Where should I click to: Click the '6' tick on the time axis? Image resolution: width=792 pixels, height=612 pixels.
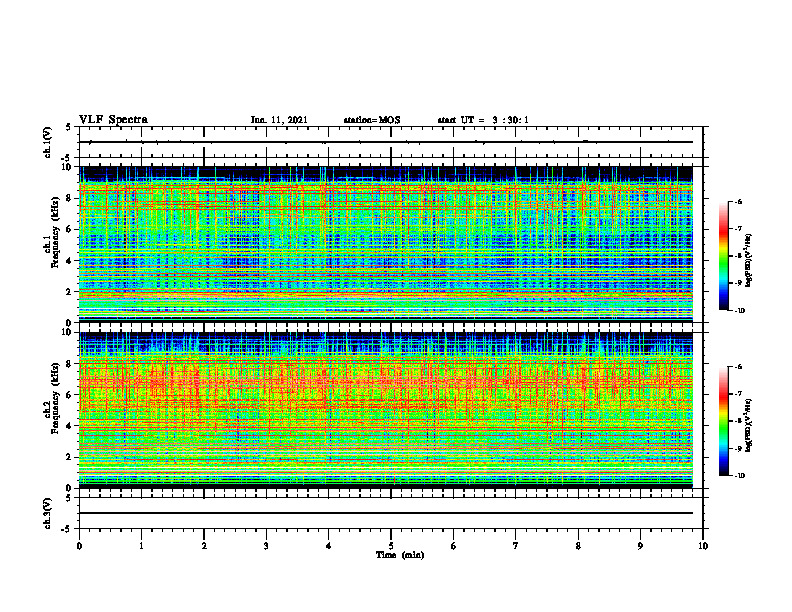pyautogui.click(x=453, y=546)
